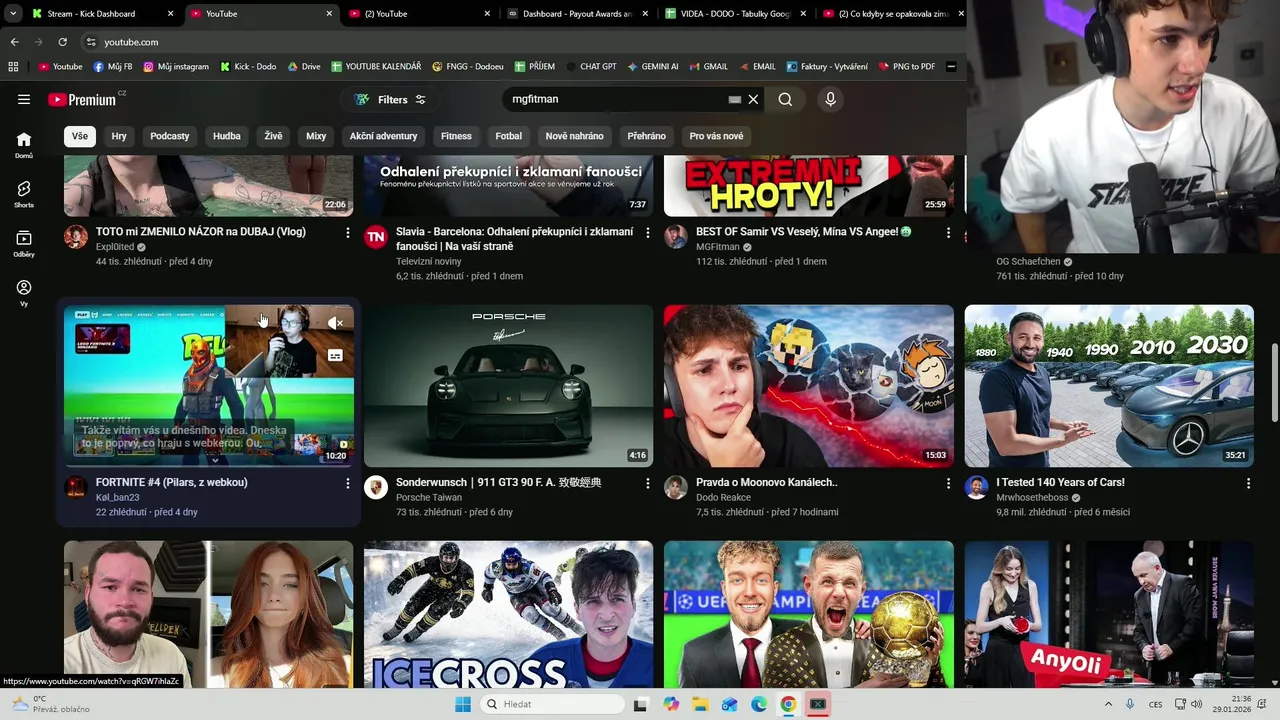
Task: Open the on-screen keyboard icon in search box
Action: (x=735, y=99)
